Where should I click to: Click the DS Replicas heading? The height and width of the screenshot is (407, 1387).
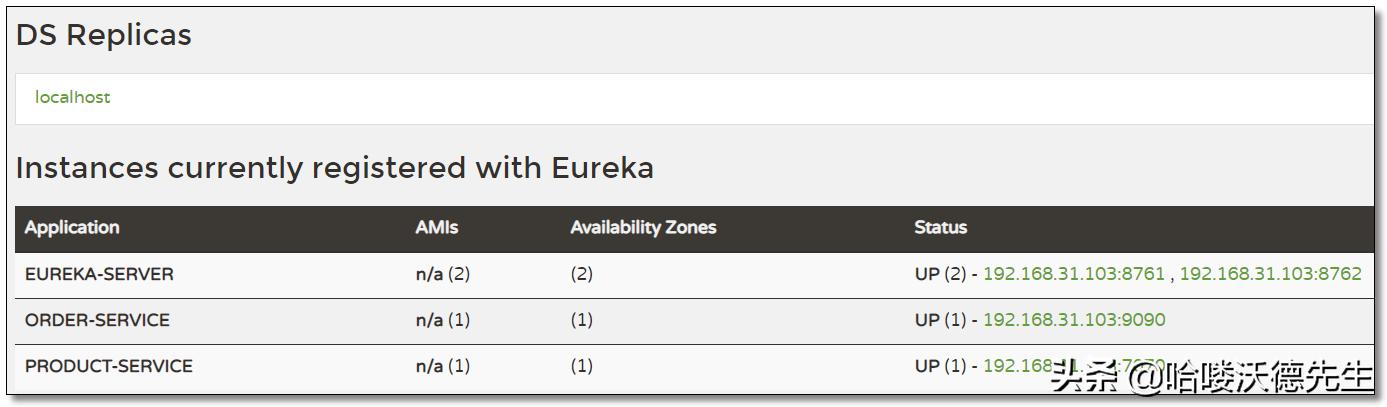(x=103, y=35)
